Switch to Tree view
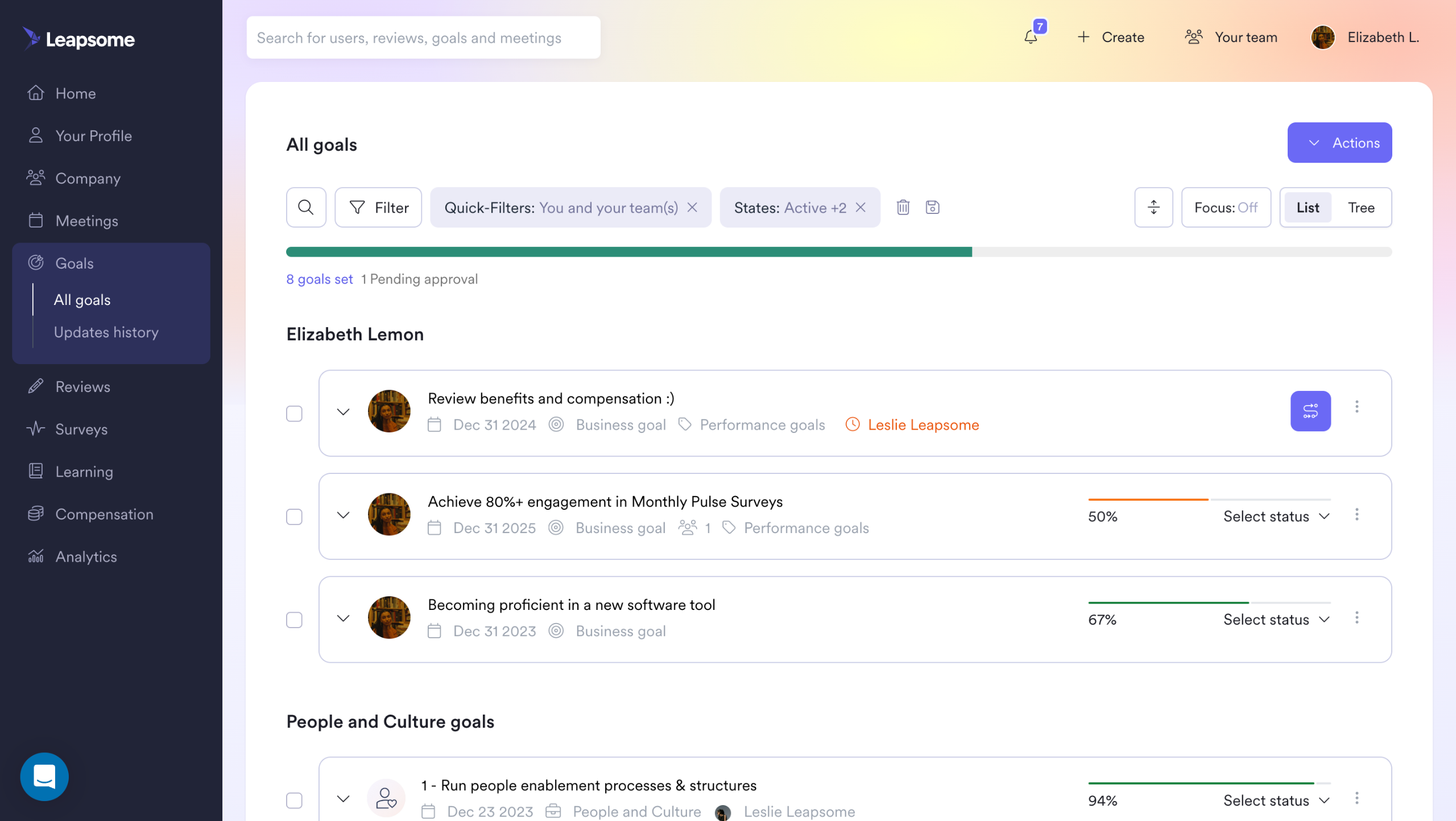The height and width of the screenshot is (821, 1456). coord(1361,208)
